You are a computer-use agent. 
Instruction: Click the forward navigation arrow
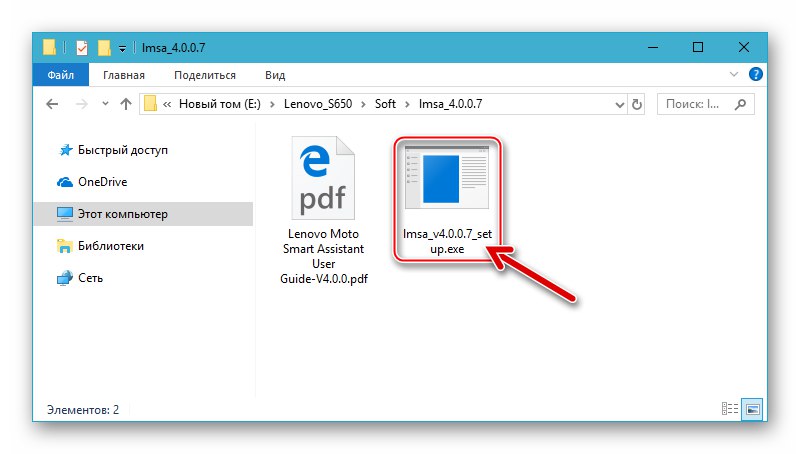click(81, 104)
